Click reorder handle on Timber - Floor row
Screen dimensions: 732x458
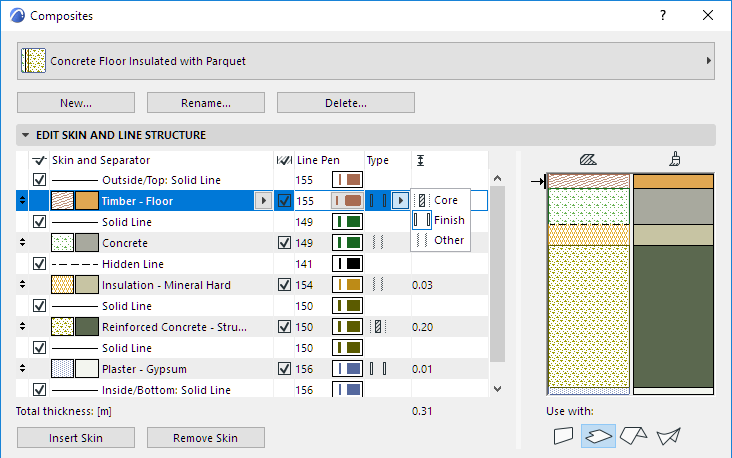pyautogui.click(x=22, y=201)
